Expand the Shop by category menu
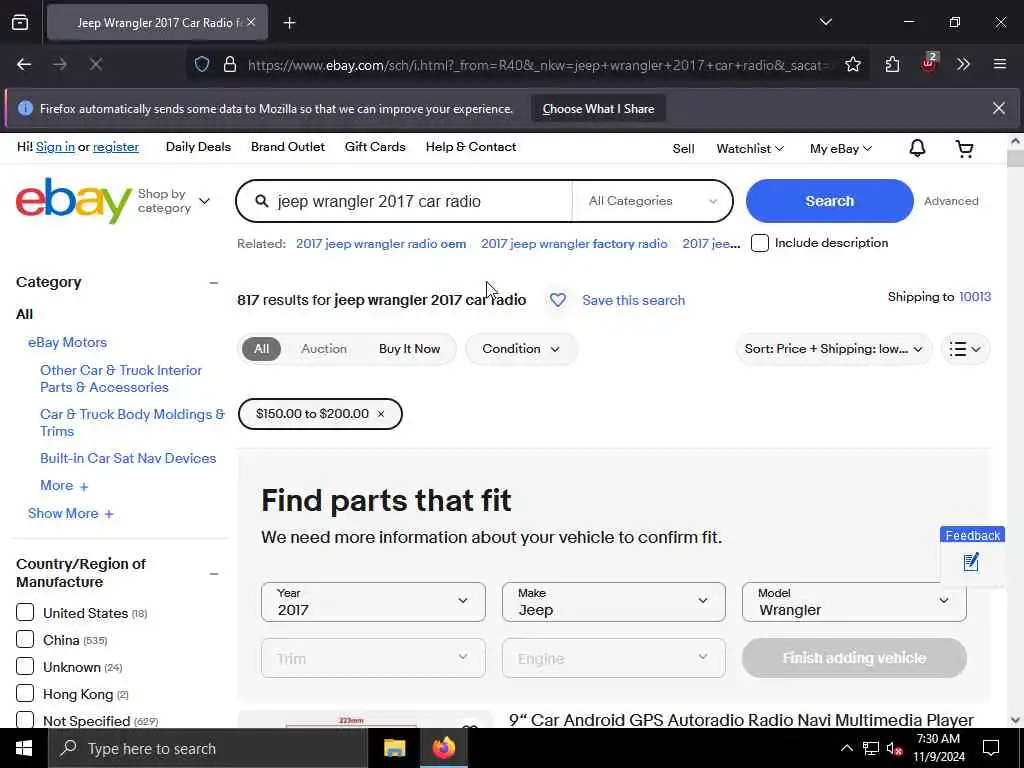Viewport: 1024px width, 768px height. (x=174, y=201)
